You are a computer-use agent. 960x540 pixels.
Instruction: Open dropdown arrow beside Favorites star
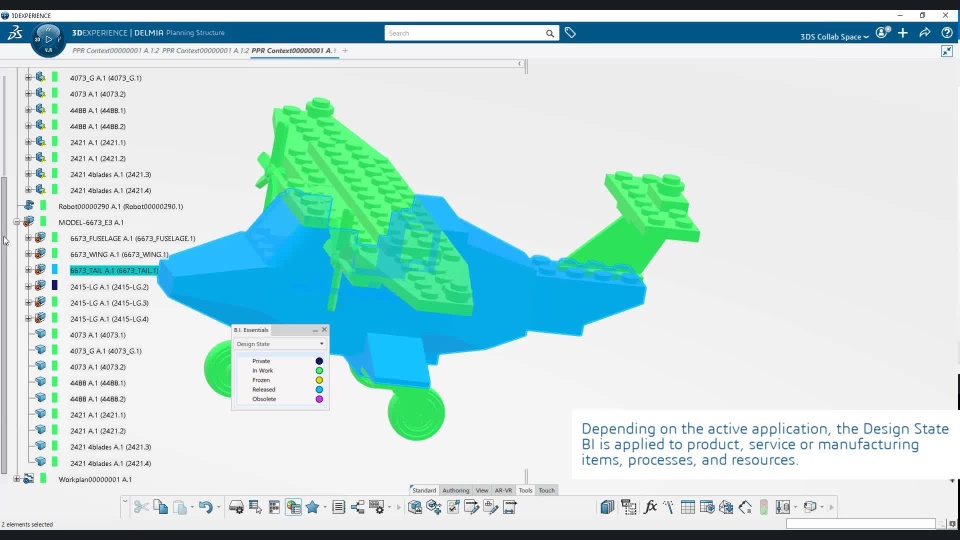point(324,508)
